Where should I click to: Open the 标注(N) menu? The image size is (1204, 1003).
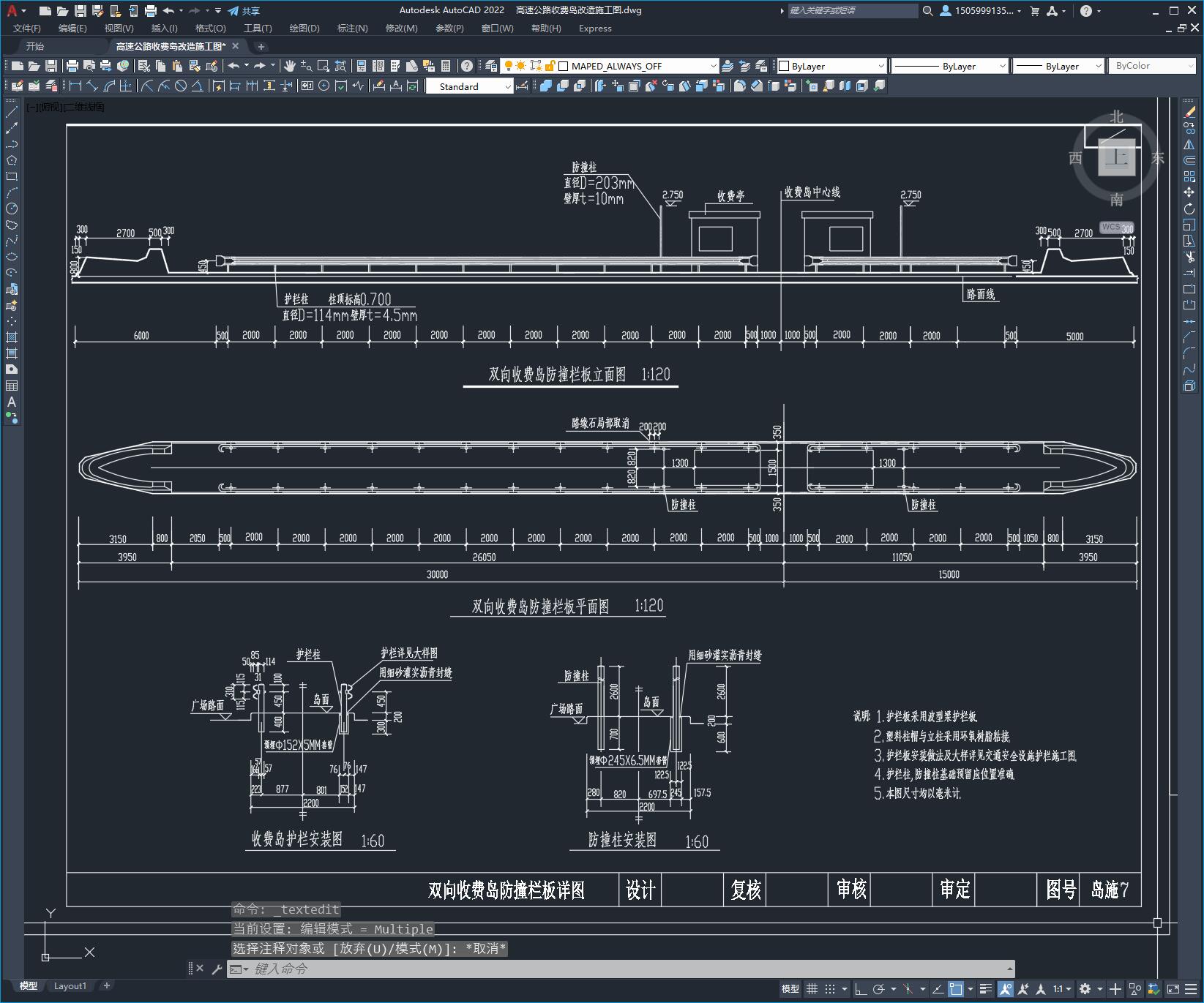coord(352,28)
